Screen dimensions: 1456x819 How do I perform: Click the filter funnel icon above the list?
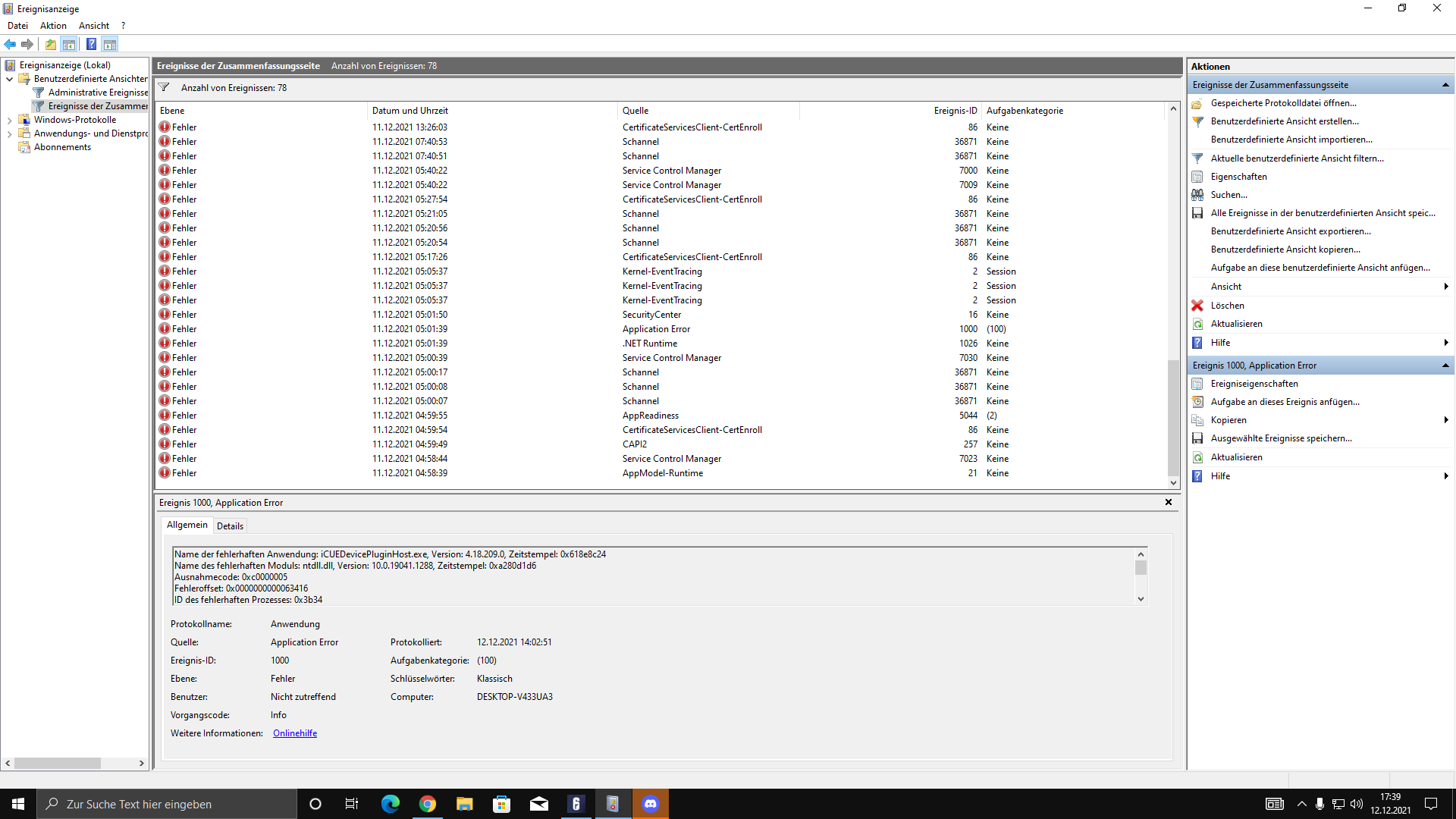(164, 88)
